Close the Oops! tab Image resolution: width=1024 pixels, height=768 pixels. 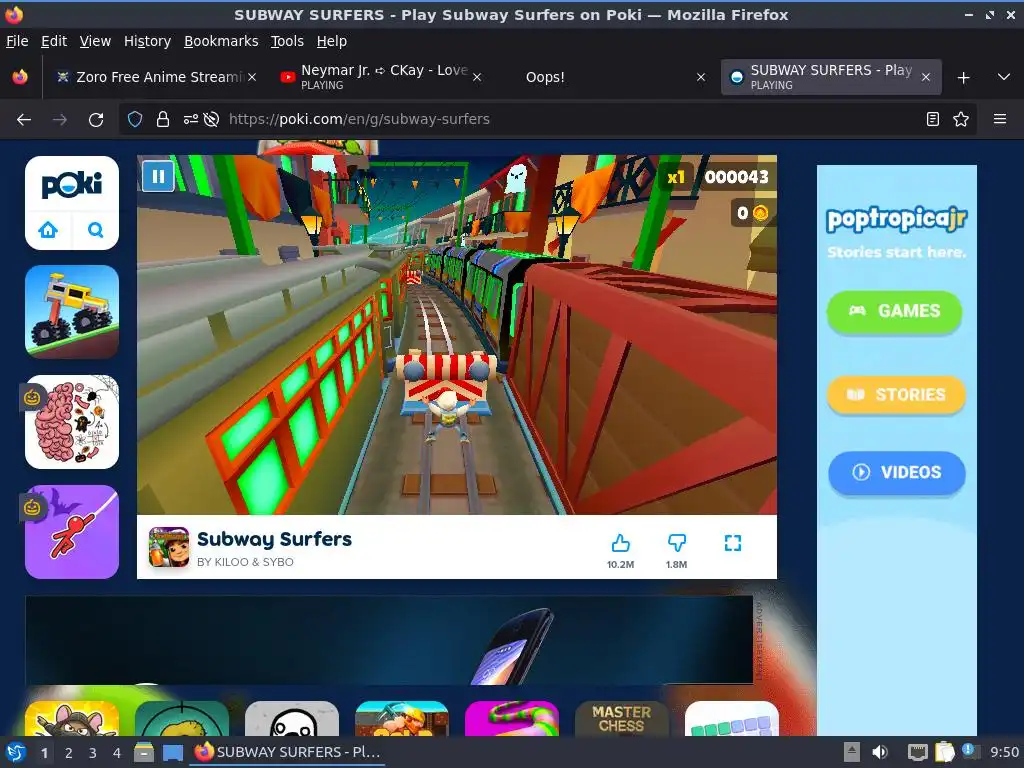(701, 77)
